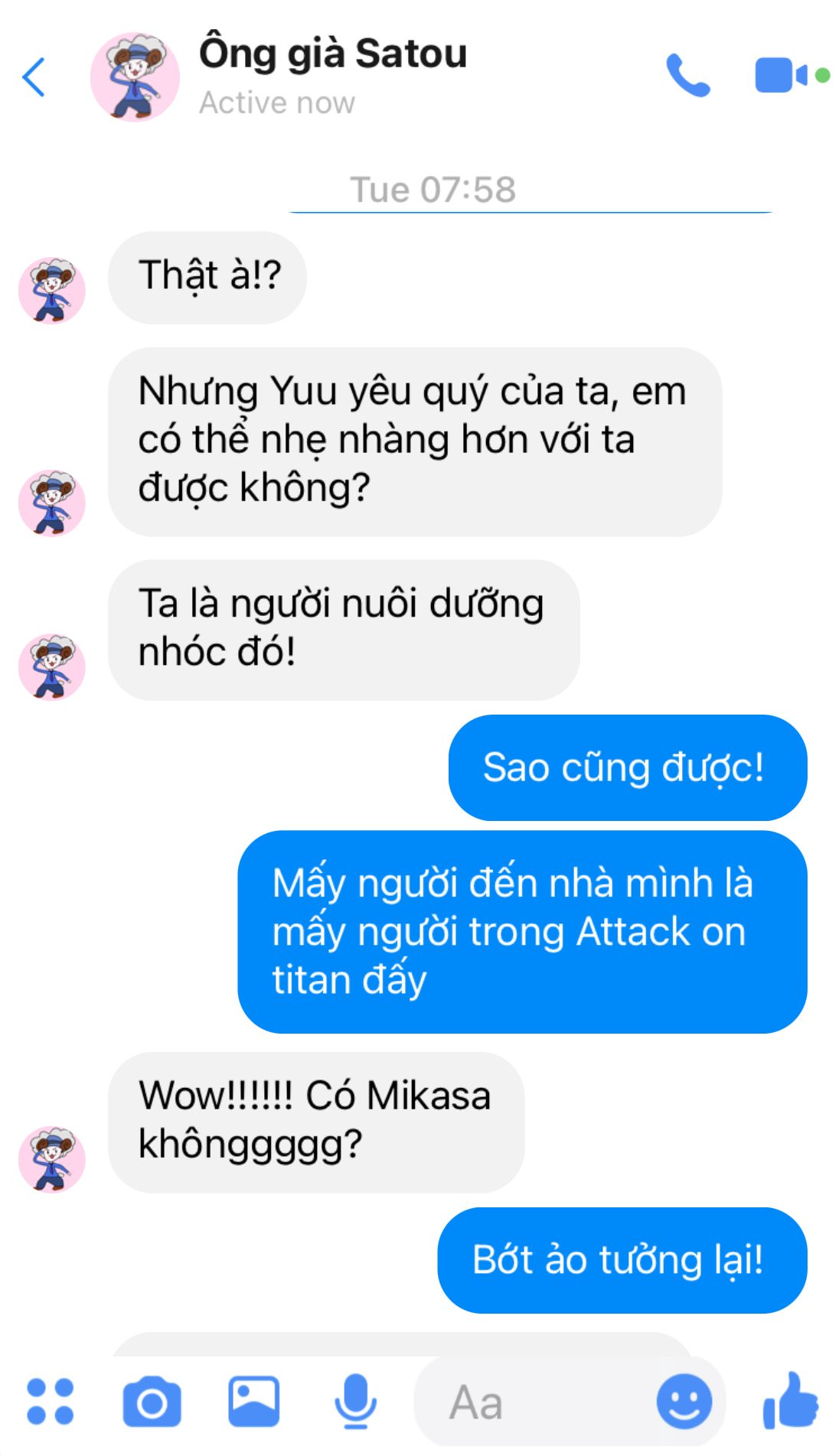
Task: Open more actions four-dot grid icon
Action: point(51,1402)
